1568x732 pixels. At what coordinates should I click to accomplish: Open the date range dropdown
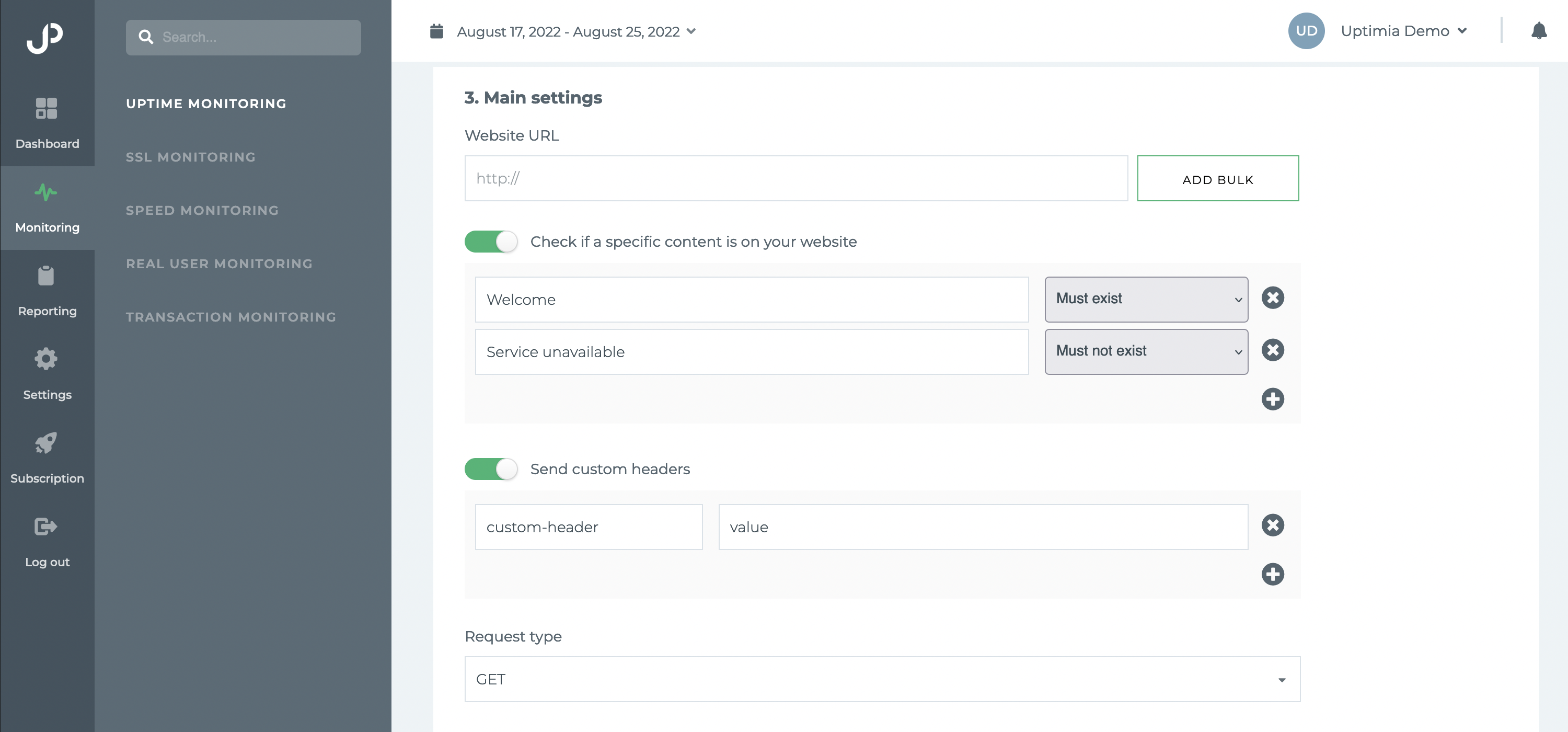pyautogui.click(x=577, y=32)
